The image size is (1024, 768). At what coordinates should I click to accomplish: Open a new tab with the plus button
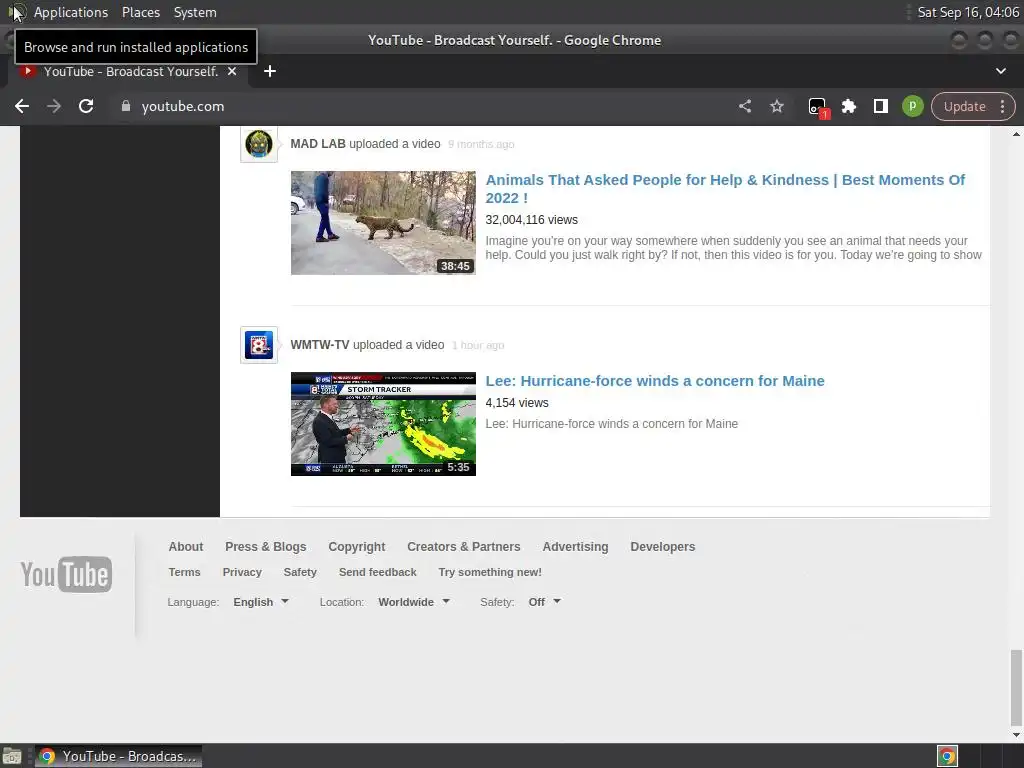(x=270, y=71)
